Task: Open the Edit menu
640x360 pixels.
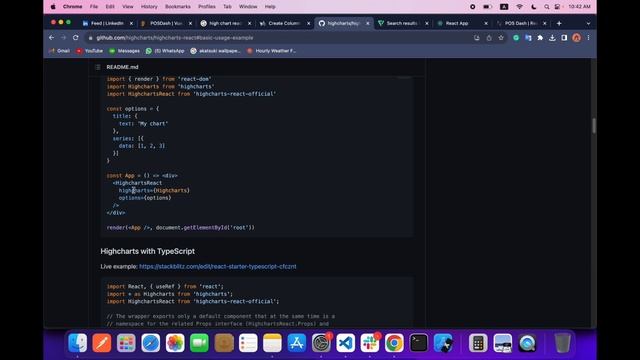Action: (x=110, y=7)
